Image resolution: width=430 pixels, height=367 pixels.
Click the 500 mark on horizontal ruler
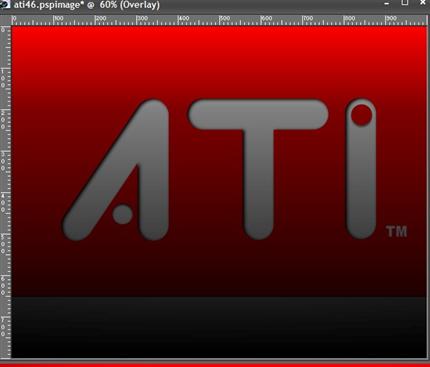coord(224,18)
